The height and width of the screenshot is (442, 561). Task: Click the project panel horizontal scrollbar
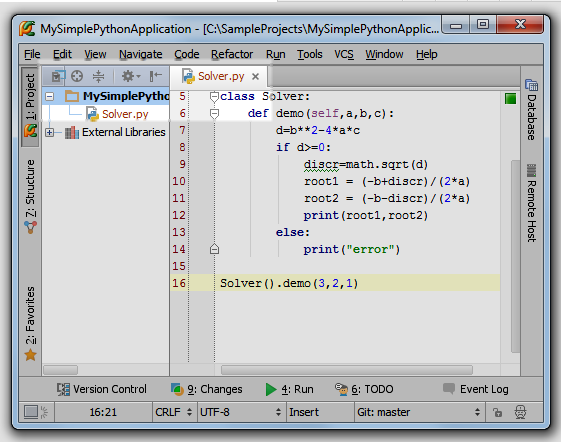[x=60, y=370]
